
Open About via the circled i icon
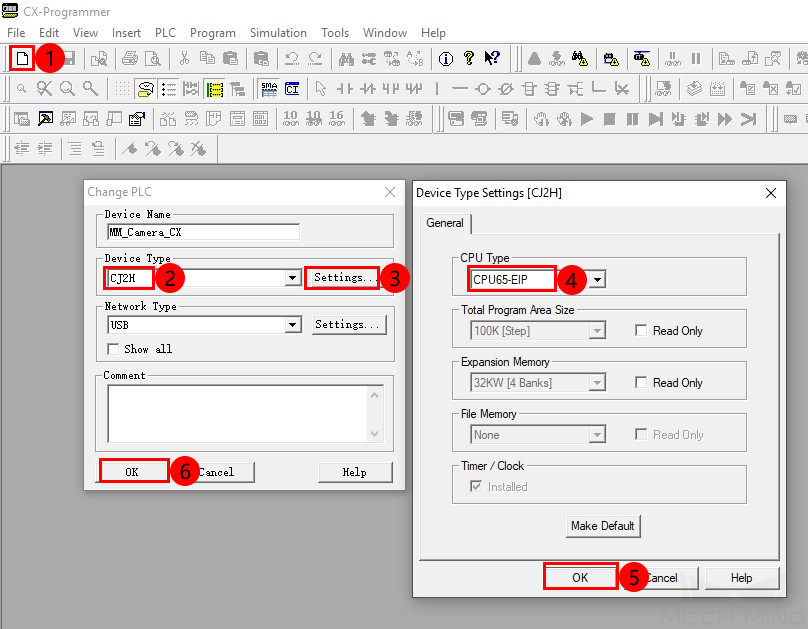pyautogui.click(x=446, y=59)
